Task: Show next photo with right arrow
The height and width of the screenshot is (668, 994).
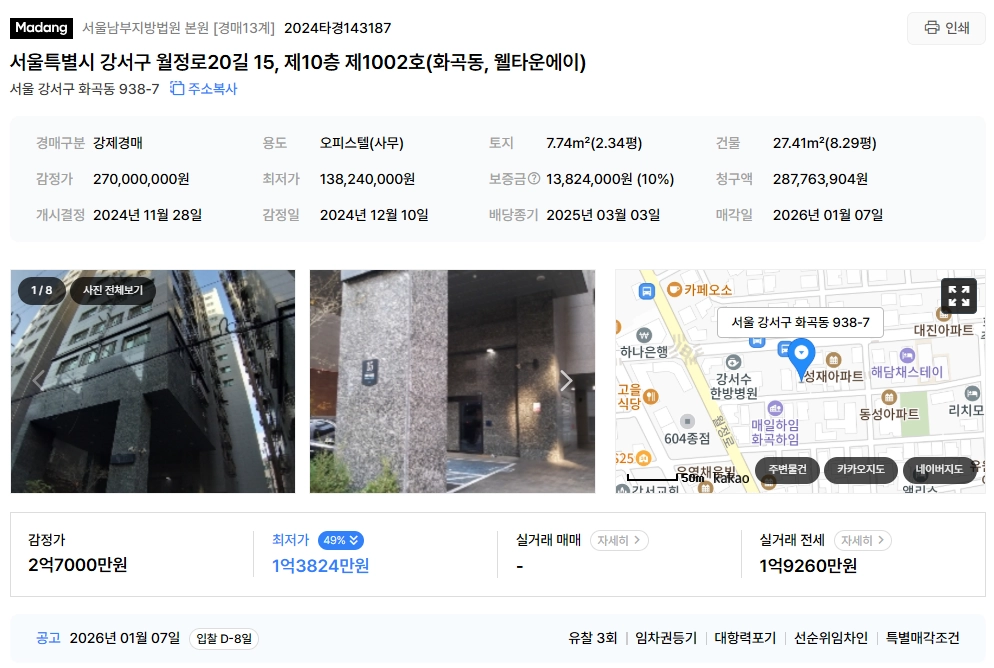Action: point(566,381)
